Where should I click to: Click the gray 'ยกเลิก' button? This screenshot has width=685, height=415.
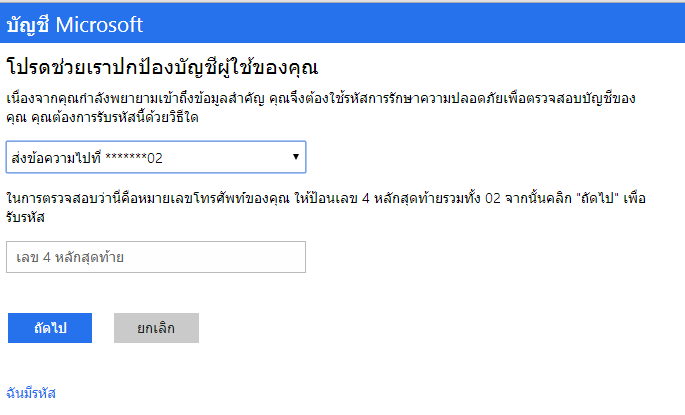coord(156,328)
